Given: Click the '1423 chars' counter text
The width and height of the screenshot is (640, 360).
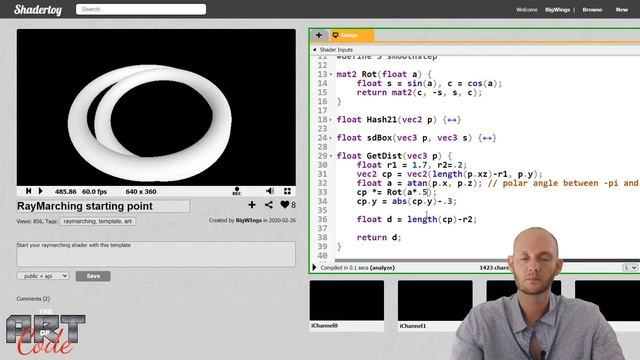Looking at the screenshot, I should 493,268.
